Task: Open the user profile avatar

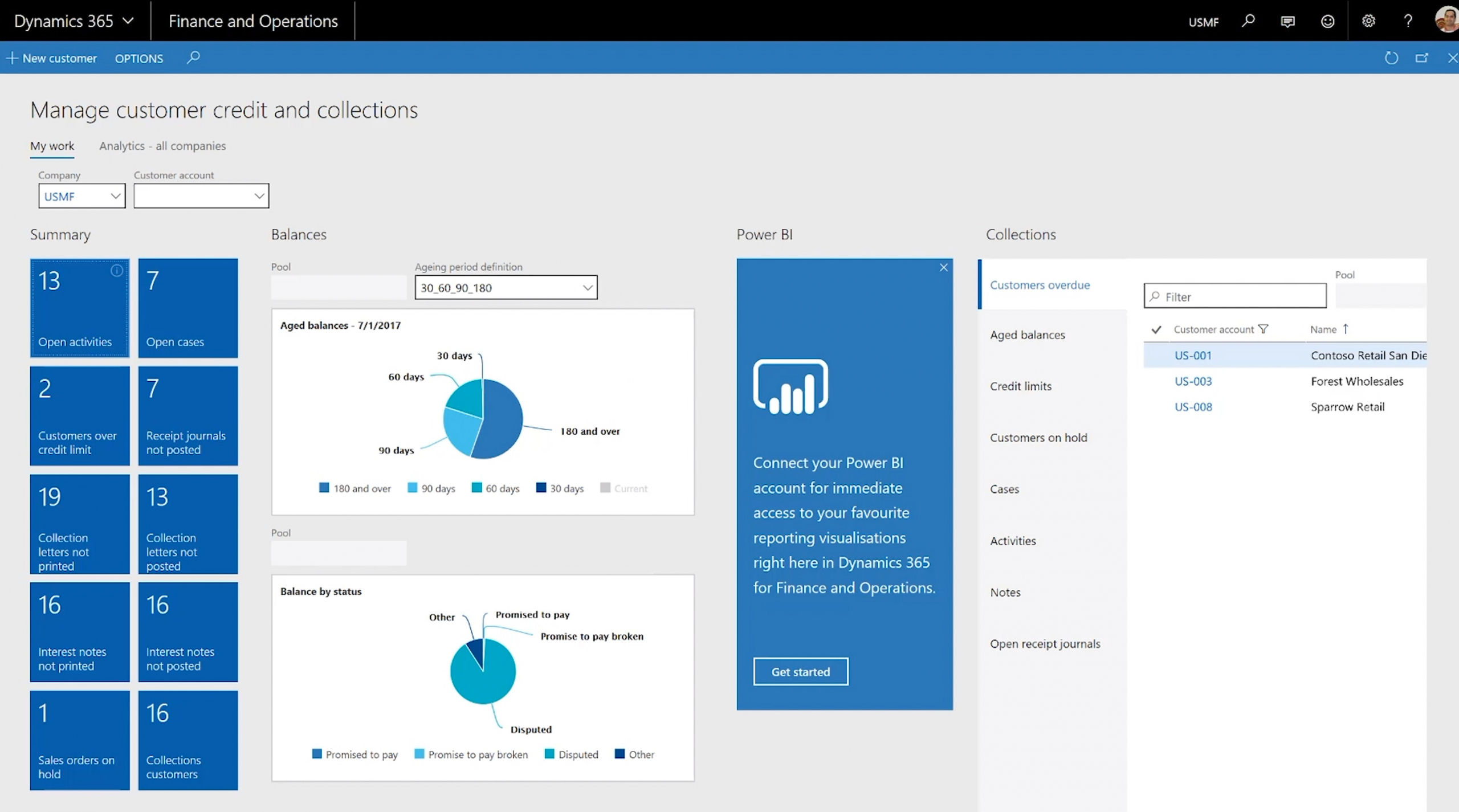Action: coord(1448,21)
